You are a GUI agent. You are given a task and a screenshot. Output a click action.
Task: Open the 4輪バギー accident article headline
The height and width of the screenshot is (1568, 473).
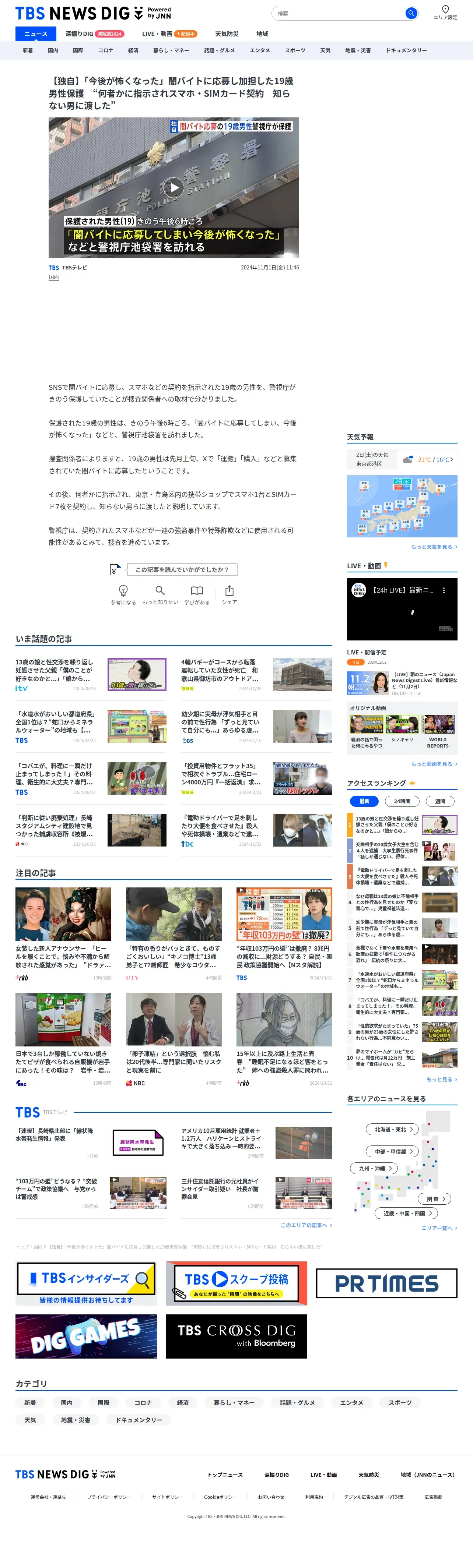[x=220, y=670]
